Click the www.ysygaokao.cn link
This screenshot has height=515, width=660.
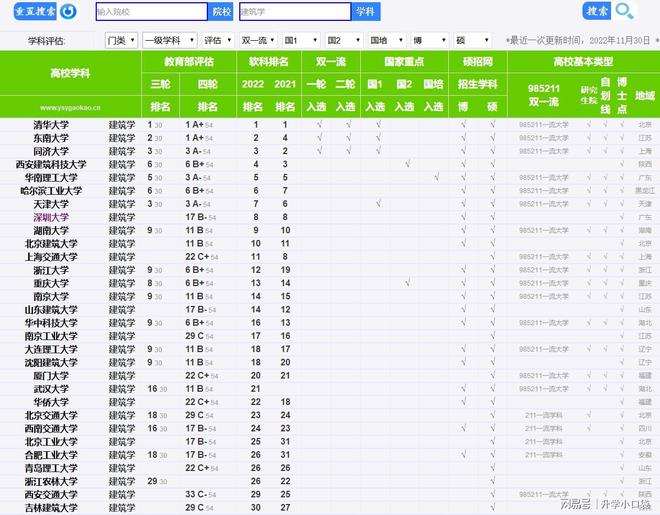pos(70,108)
